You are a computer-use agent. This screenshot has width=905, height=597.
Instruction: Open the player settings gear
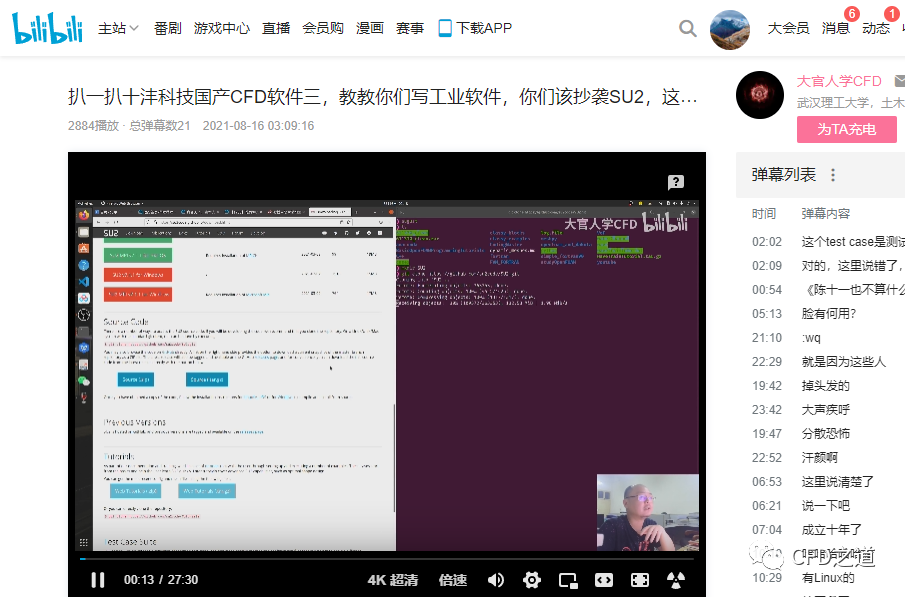(x=532, y=580)
